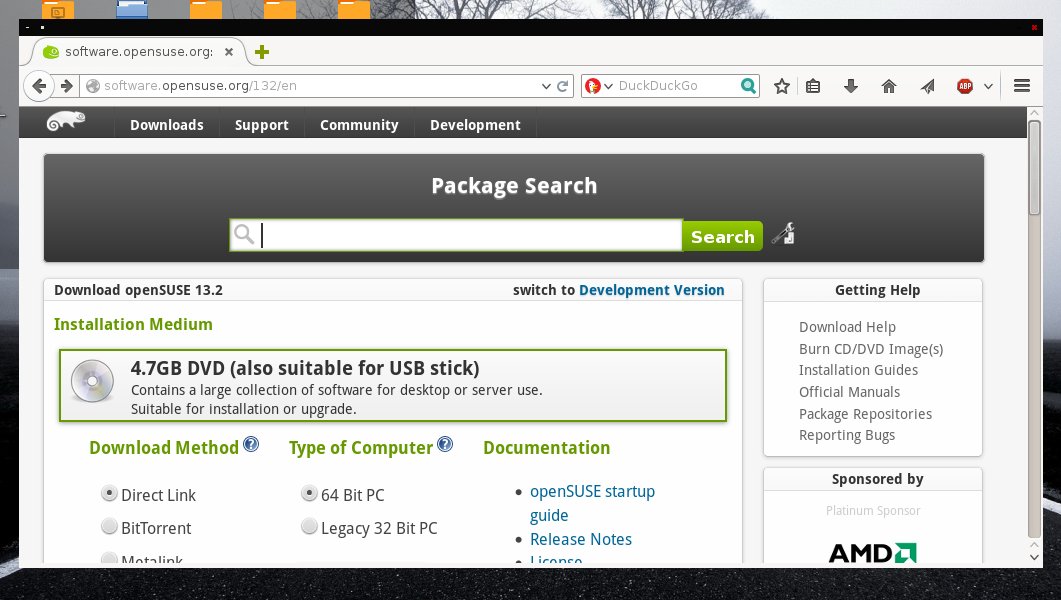Click the page vertical scrollbar thumb
The image size is (1061, 600).
point(1034,167)
